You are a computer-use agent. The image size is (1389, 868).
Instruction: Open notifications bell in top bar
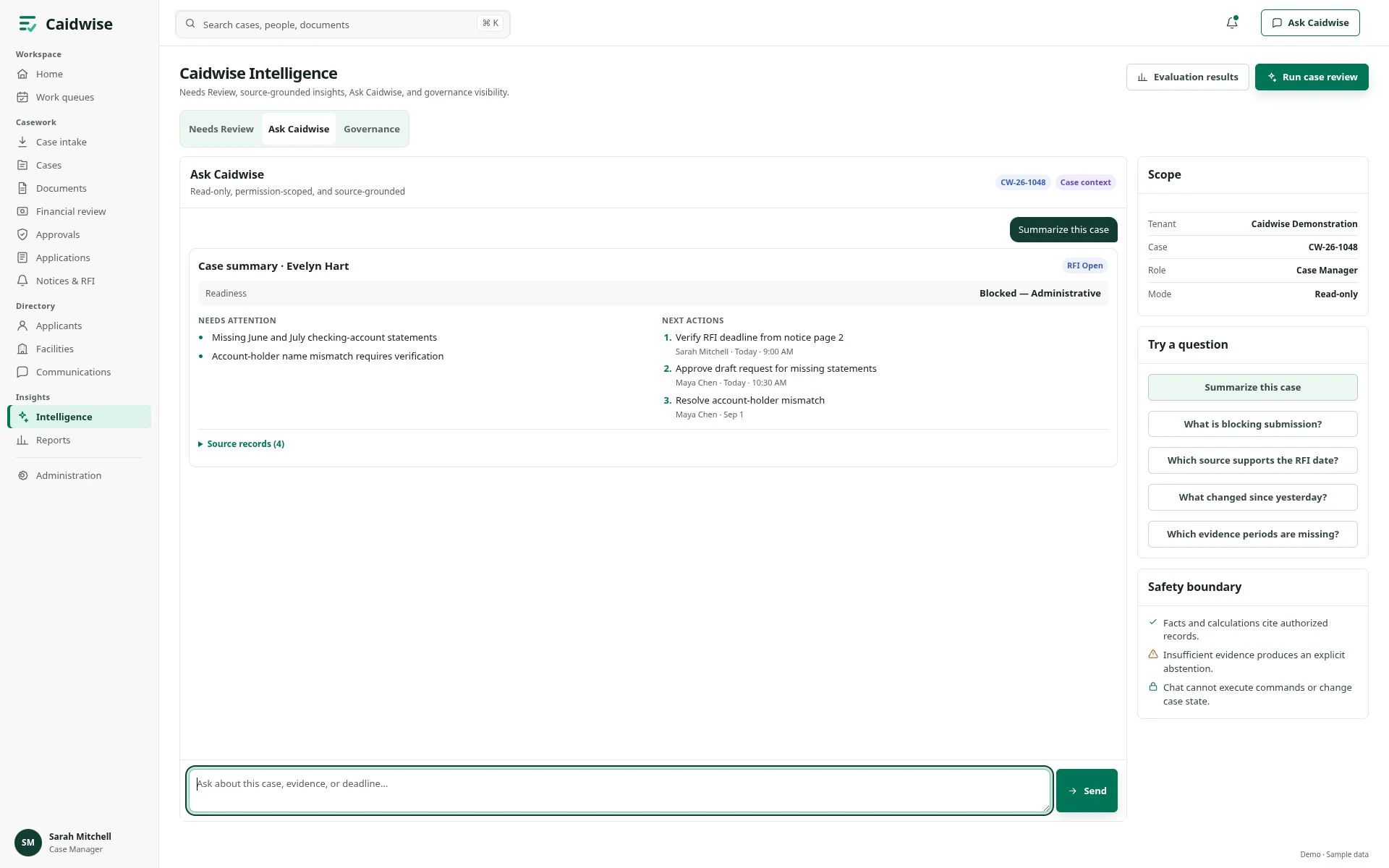(1232, 23)
